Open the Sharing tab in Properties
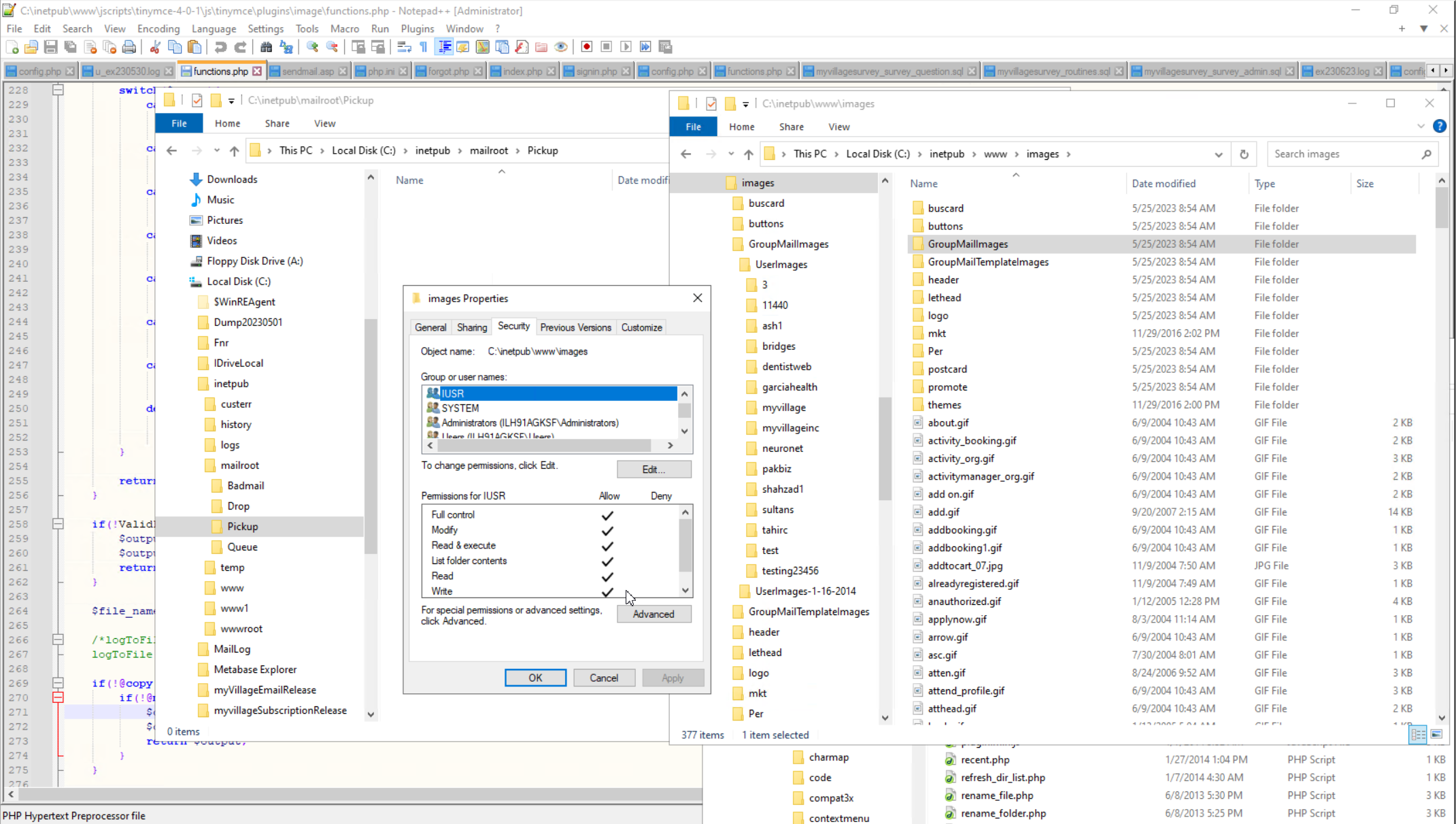This screenshot has width=1456, height=824. tap(472, 327)
